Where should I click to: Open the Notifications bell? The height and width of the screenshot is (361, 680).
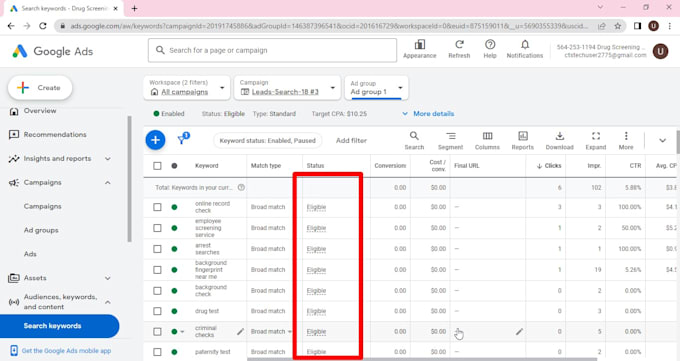coord(525,44)
